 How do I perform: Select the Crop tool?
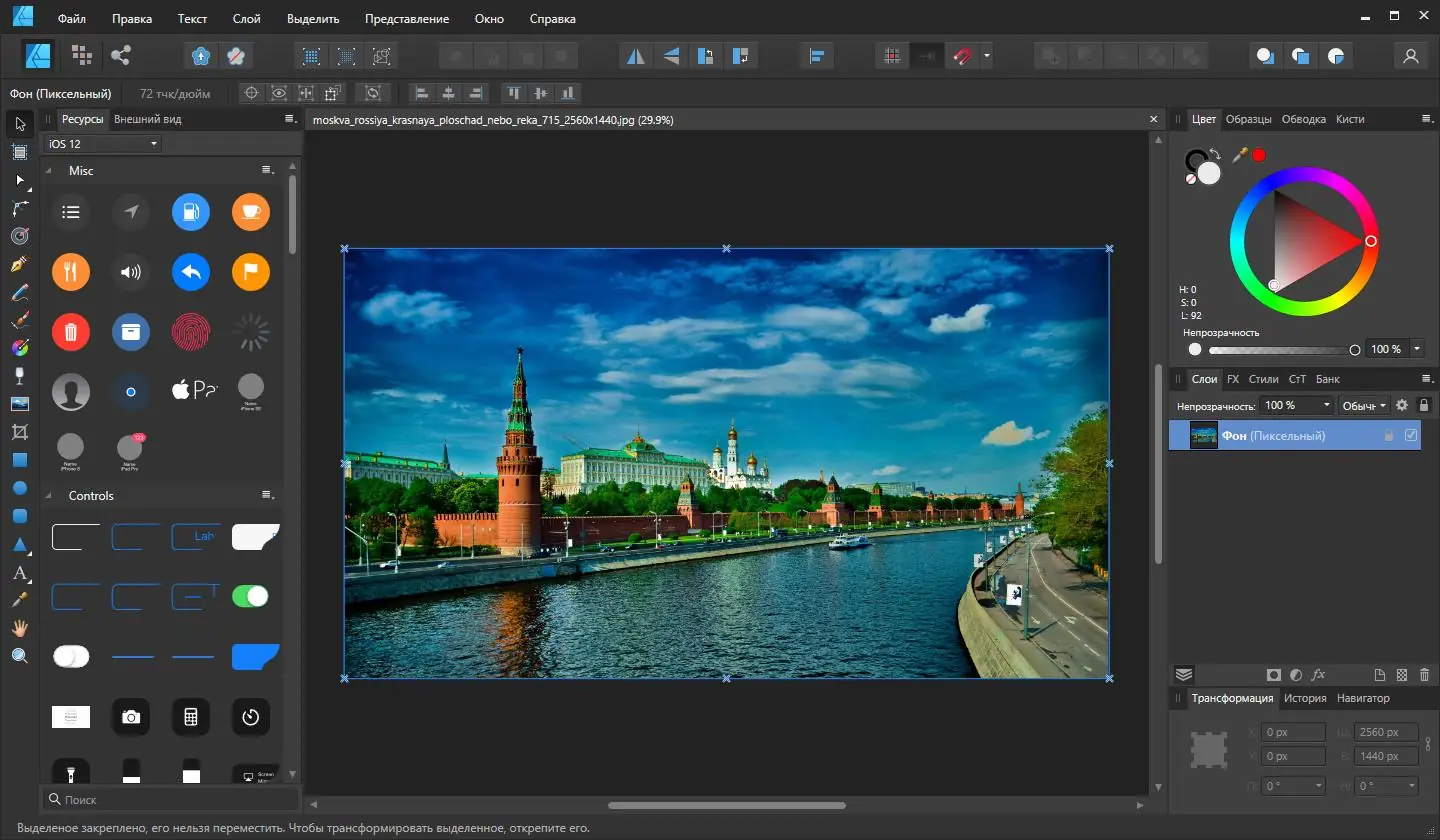click(19, 432)
